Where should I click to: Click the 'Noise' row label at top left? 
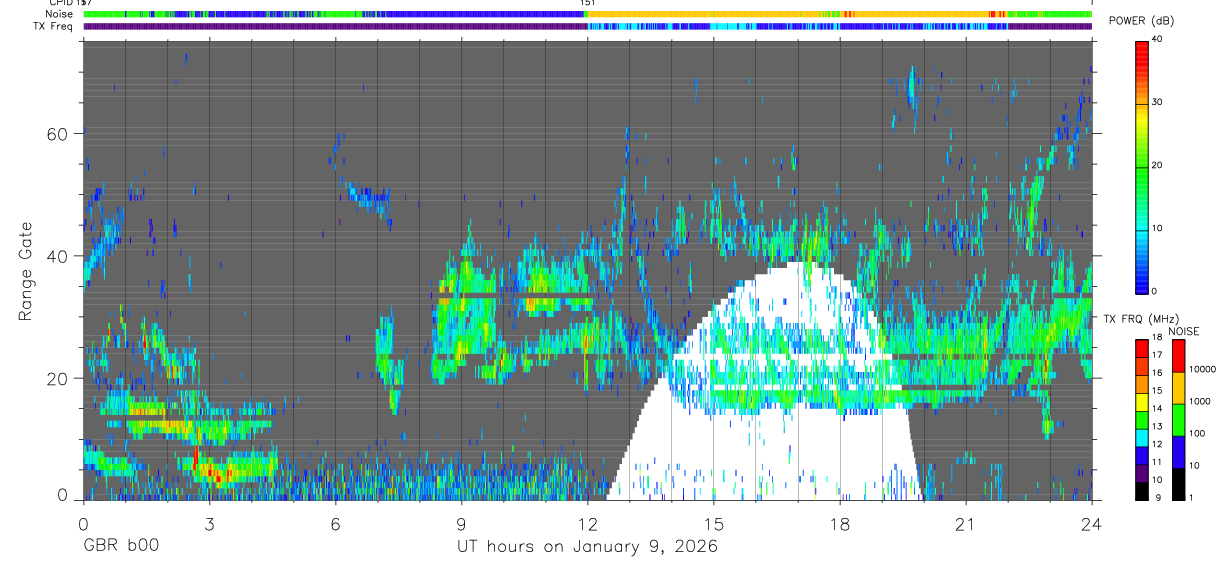point(59,14)
